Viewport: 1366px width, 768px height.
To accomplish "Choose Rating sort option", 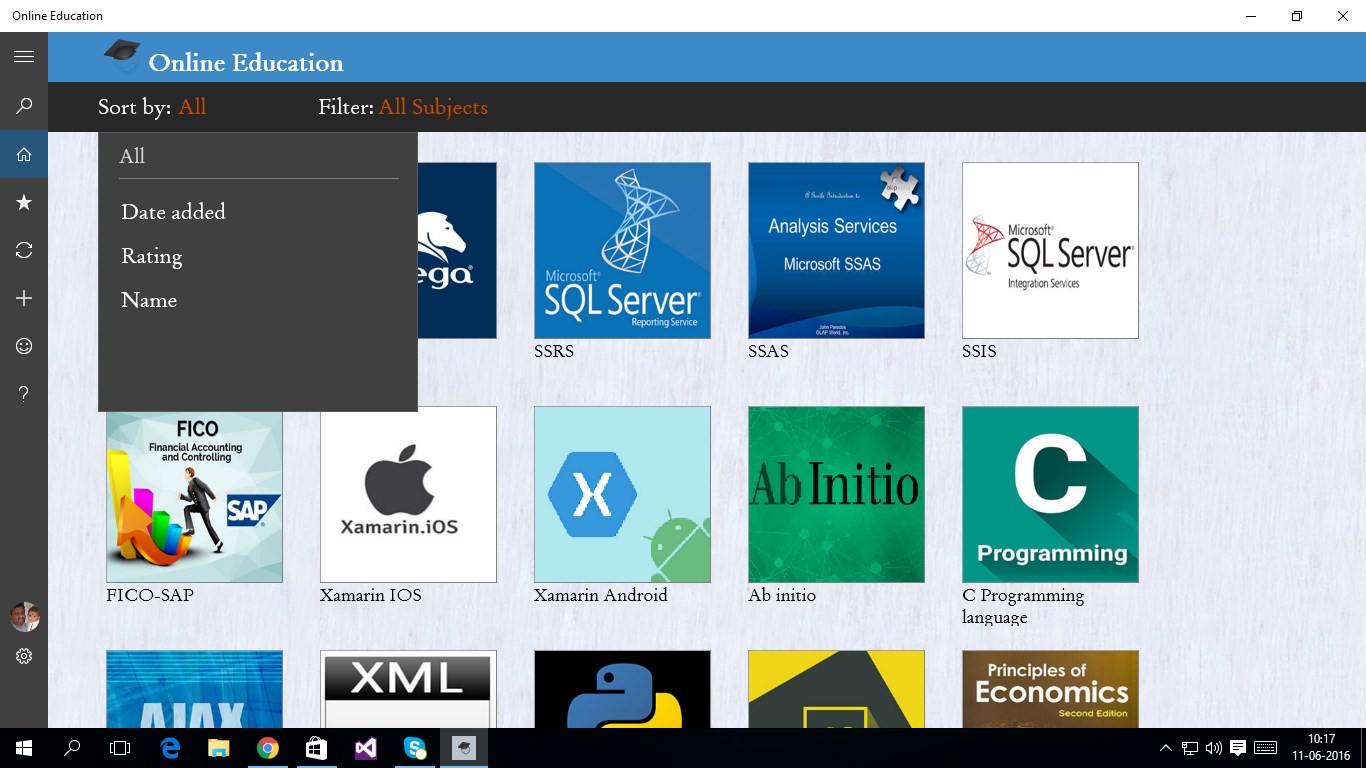I will pyautogui.click(x=152, y=256).
